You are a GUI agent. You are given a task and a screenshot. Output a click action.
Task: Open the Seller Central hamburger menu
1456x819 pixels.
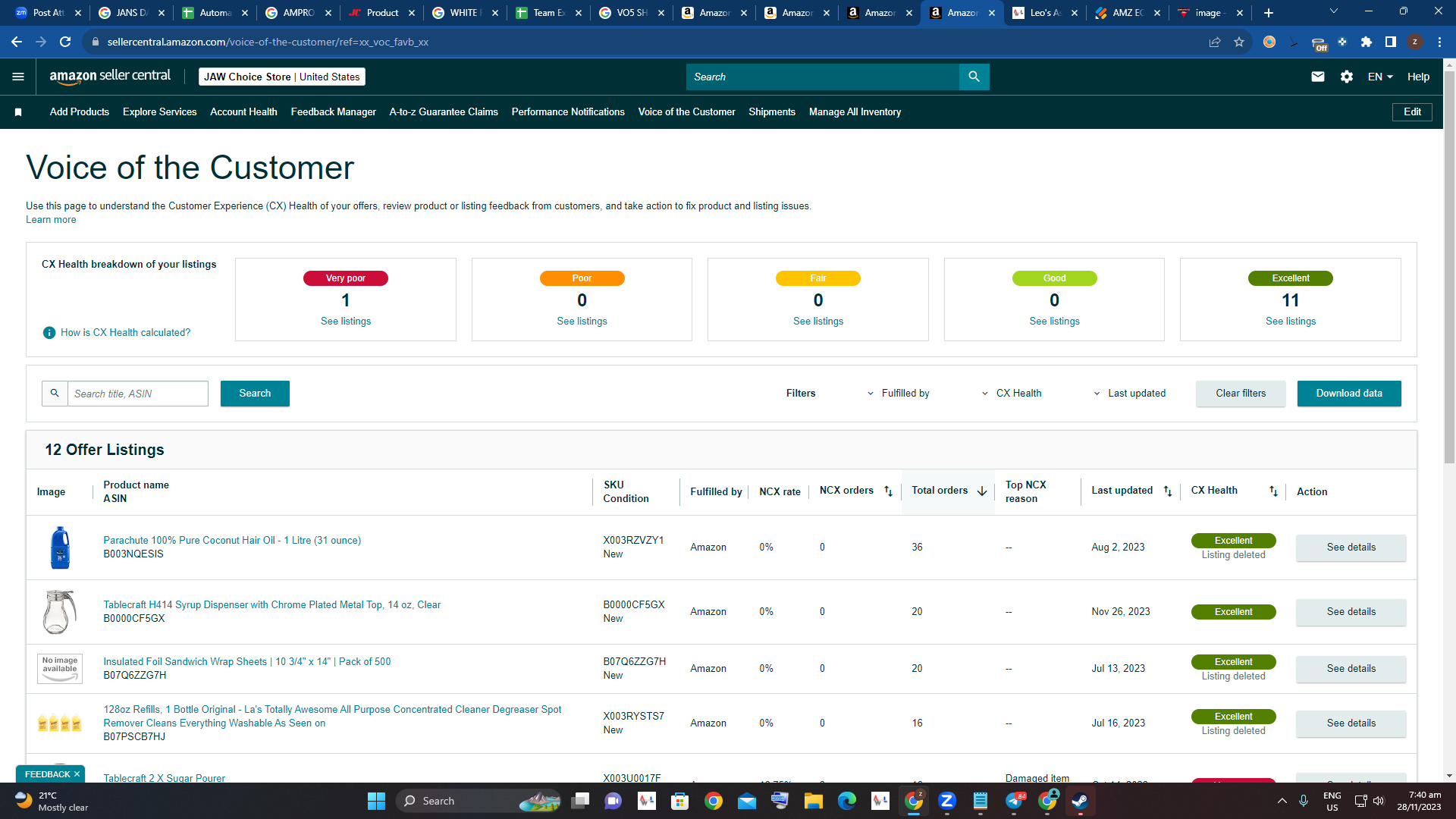(x=18, y=77)
